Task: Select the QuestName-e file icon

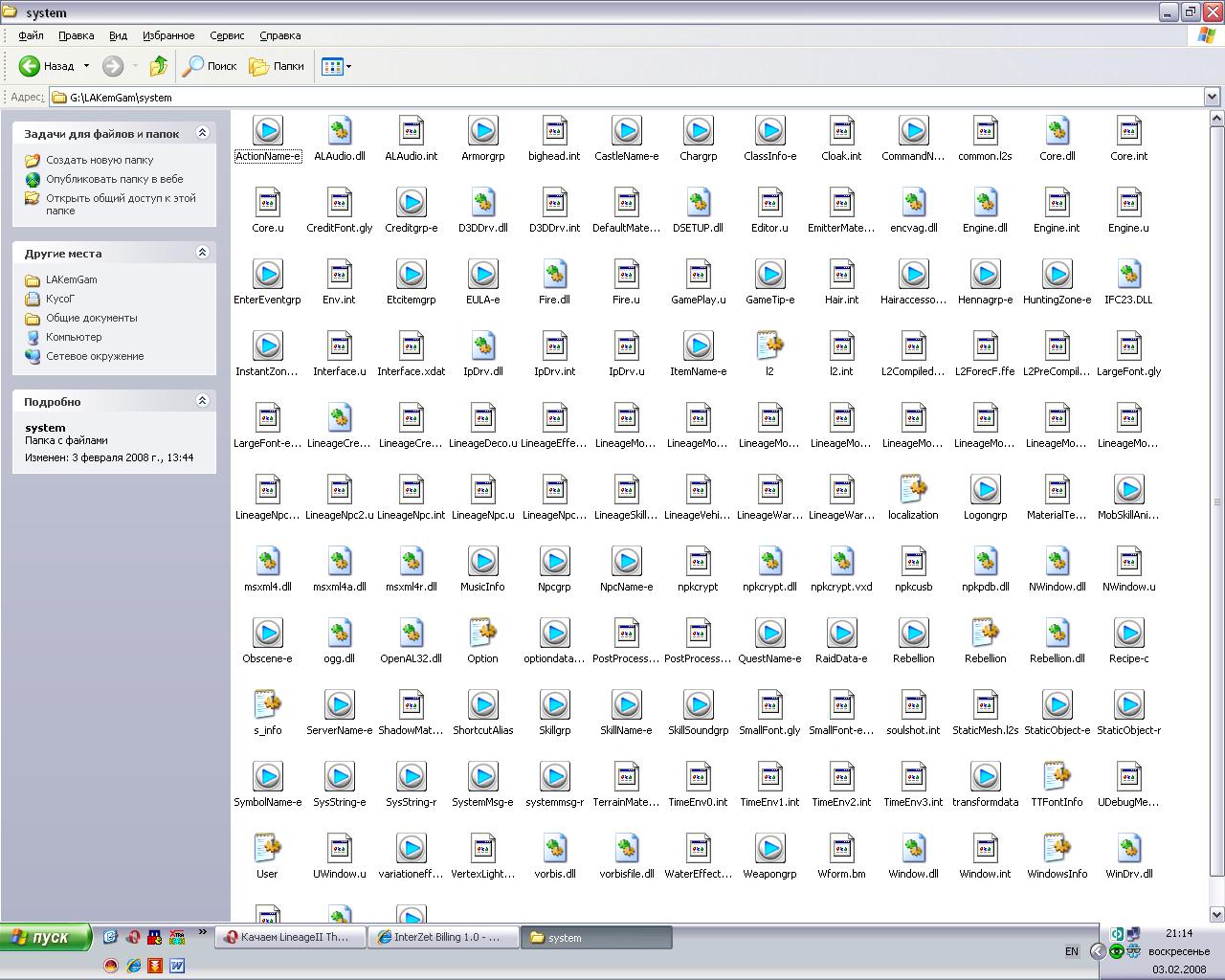Action: tap(770, 633)
